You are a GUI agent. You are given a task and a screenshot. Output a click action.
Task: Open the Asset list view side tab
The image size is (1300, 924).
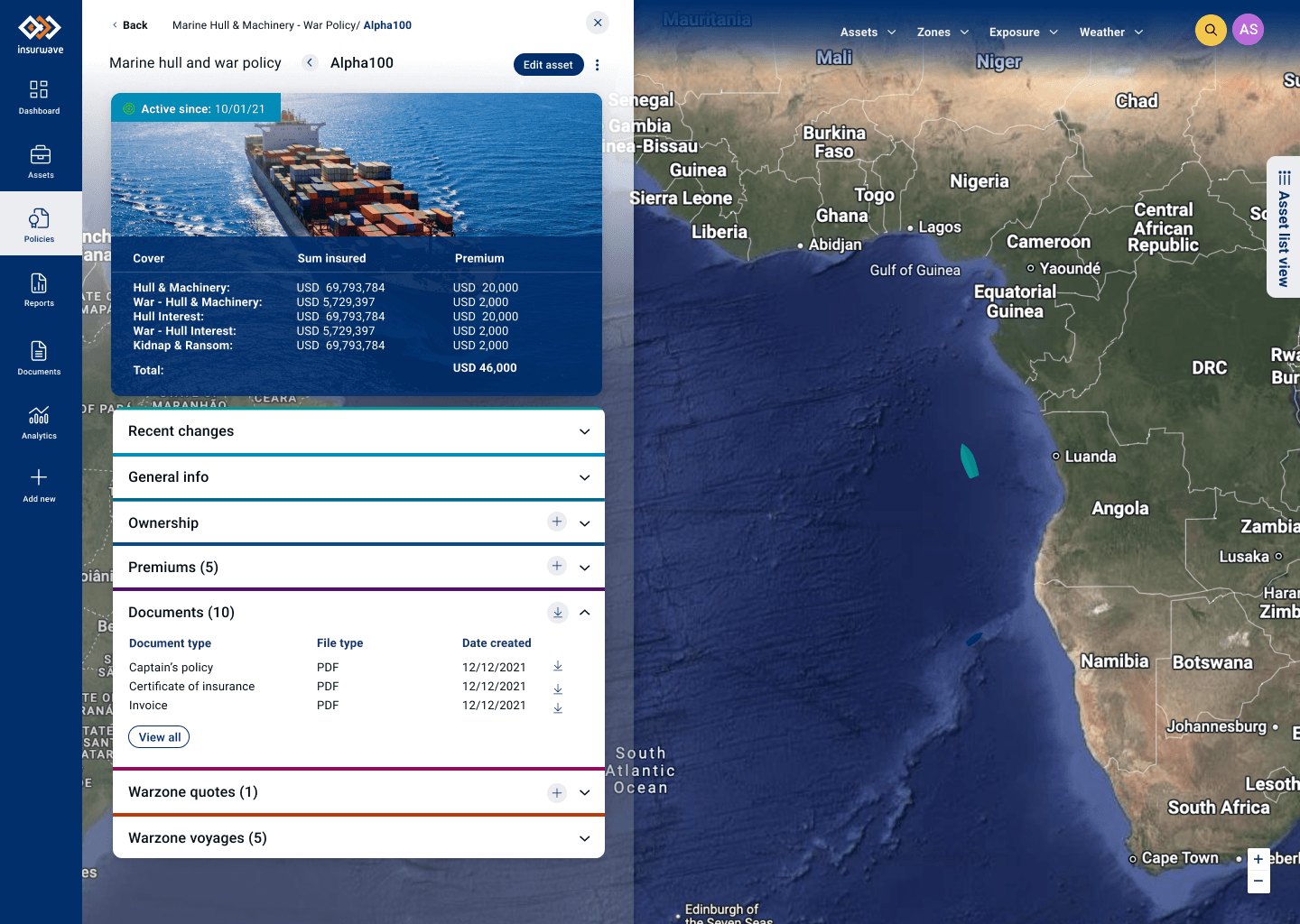[1284, 227]
